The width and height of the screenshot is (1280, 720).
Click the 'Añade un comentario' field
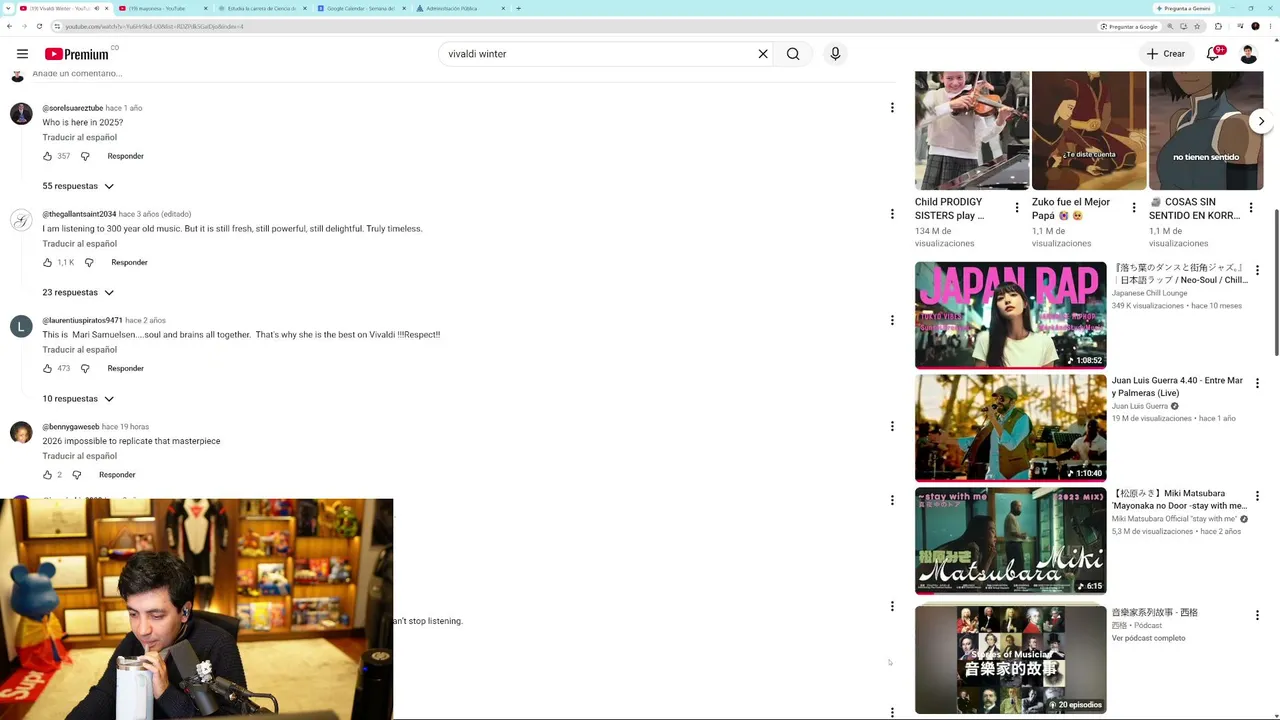(77, 74)
